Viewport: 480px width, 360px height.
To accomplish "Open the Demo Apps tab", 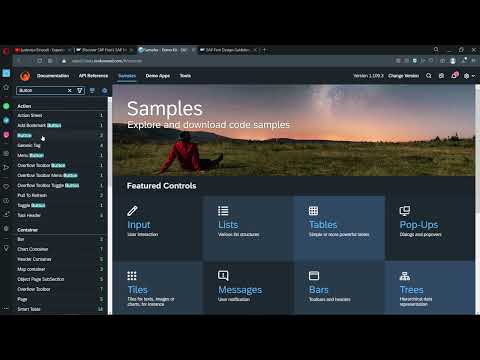I will pyautogui.click(x=158, y=76).
